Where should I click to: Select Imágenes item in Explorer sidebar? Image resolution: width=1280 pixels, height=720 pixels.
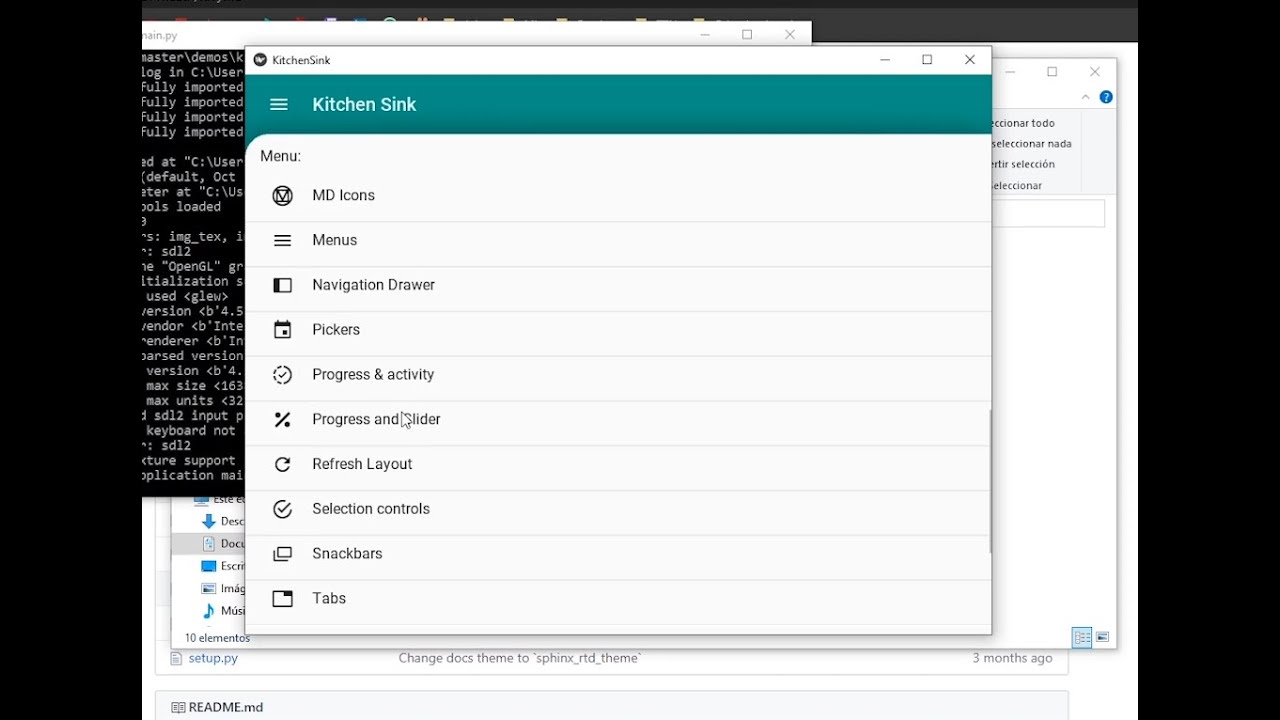tap(222, 588)
